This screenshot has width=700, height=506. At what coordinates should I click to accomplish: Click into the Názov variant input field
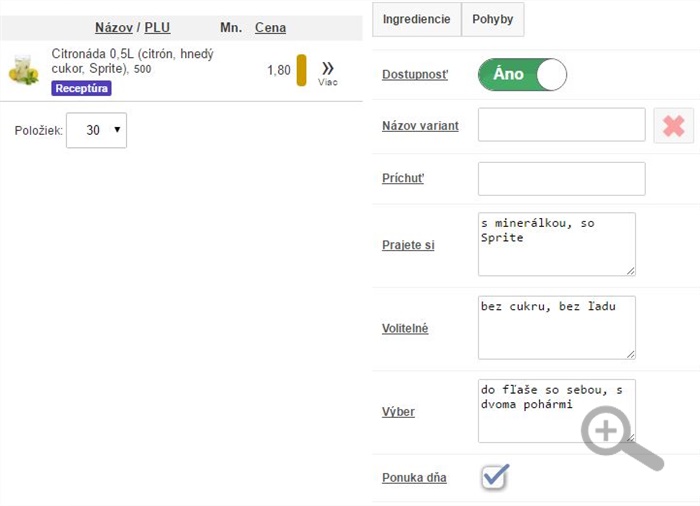(561, 126)
